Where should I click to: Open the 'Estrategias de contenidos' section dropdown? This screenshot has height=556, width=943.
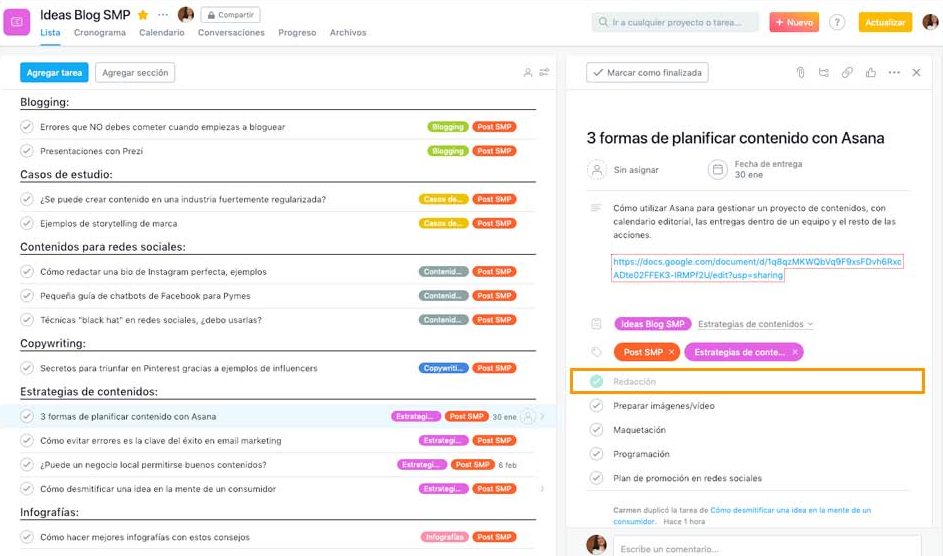(755, 324)
